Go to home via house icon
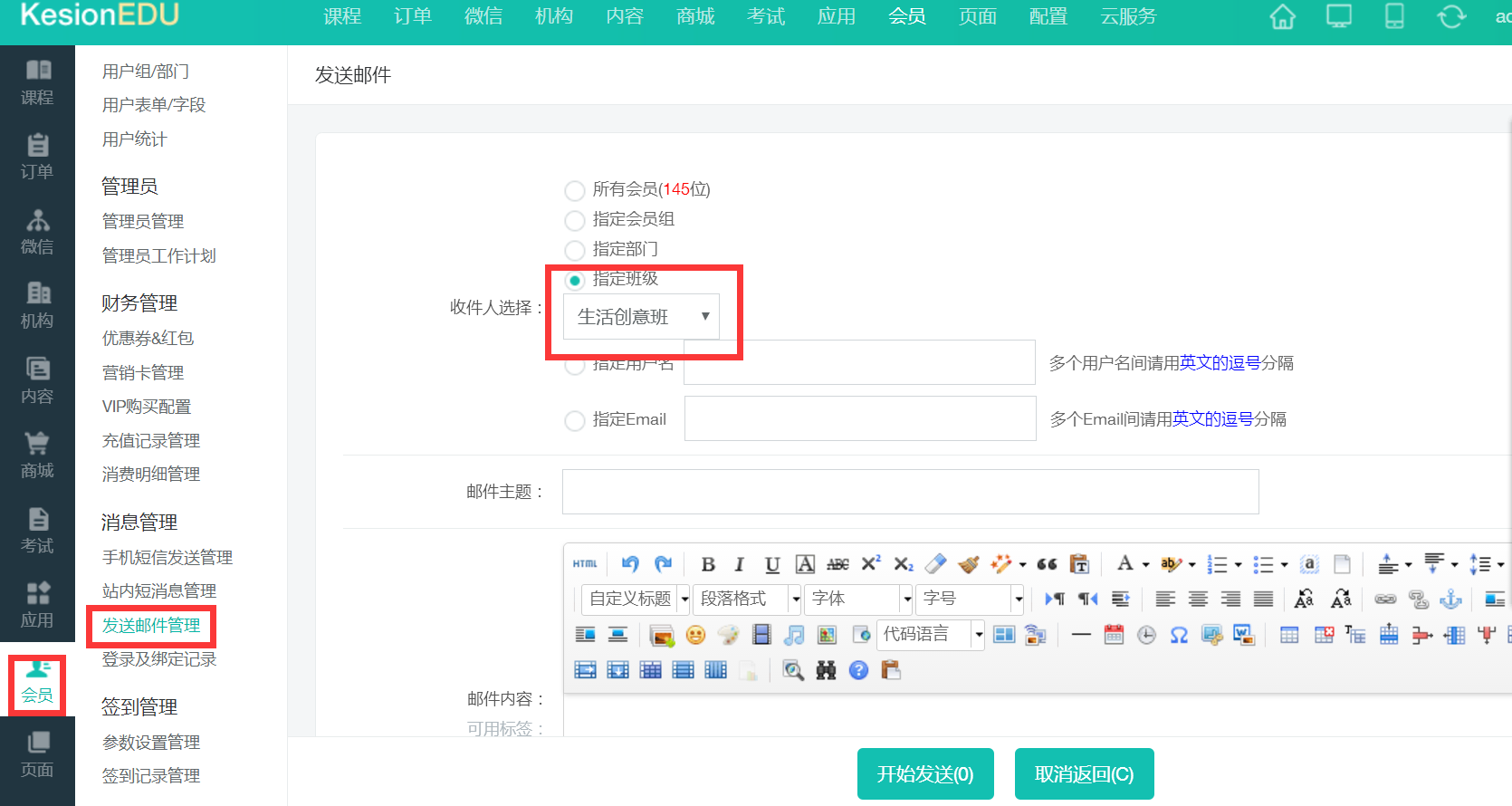Viewport: 1512px width, 806px height. click(1282, 17)
